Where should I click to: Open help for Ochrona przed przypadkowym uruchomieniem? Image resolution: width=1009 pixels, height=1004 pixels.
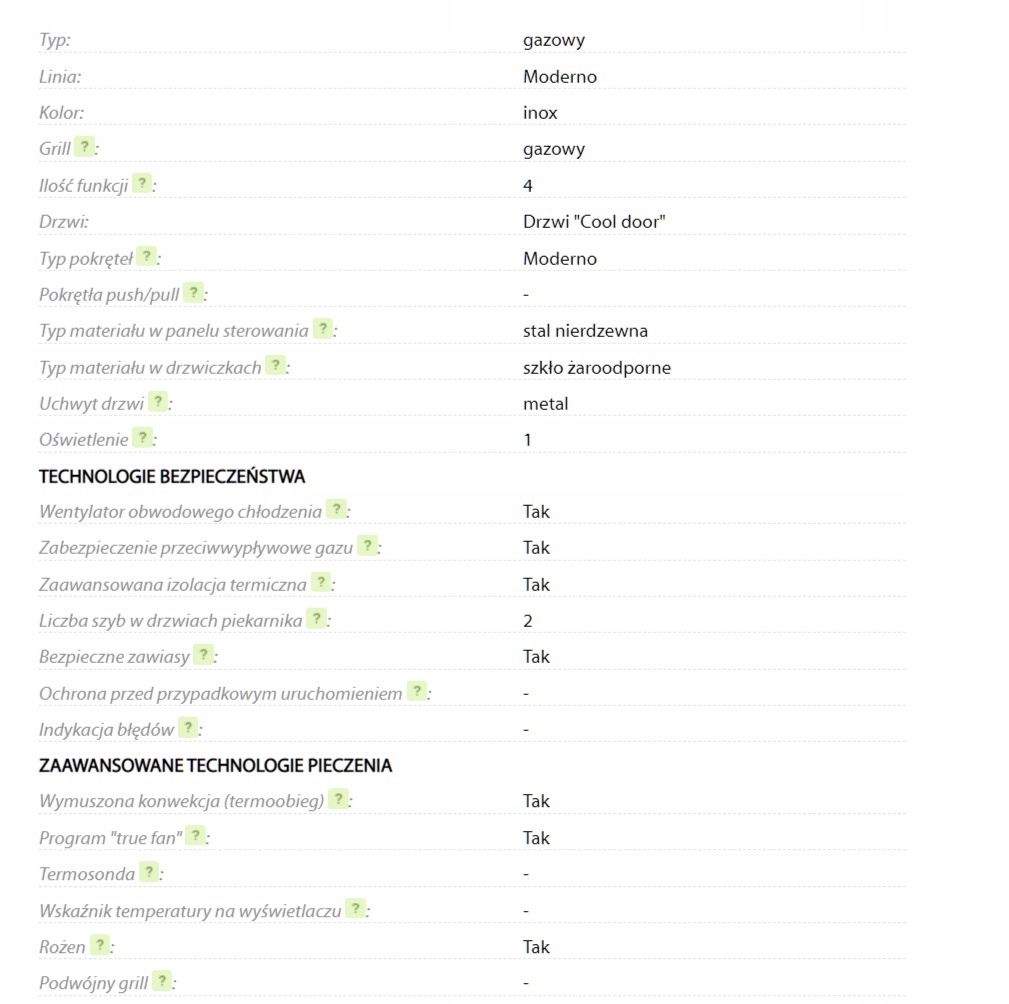416,692
